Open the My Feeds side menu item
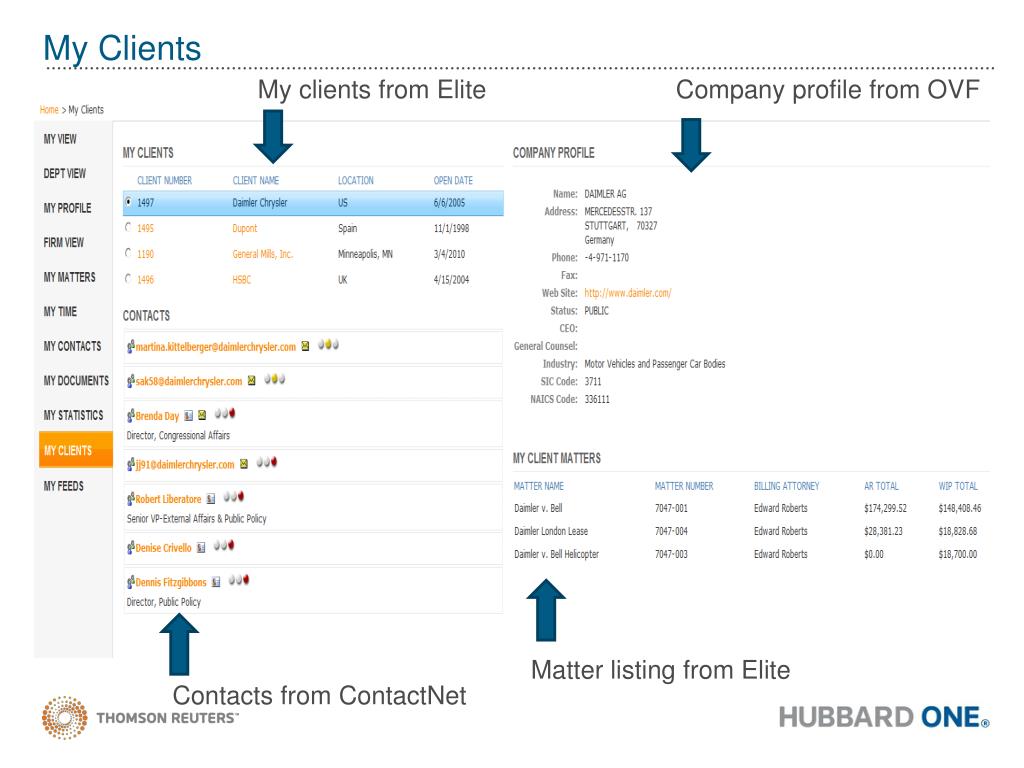 (63, 486)
